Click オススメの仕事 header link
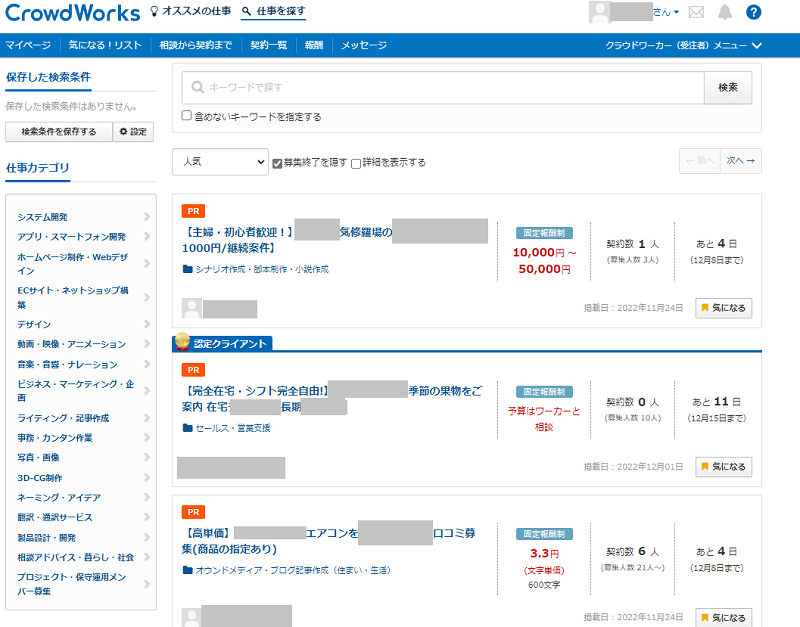The height and width of the screenshot is (627, 800). (196, 11)
